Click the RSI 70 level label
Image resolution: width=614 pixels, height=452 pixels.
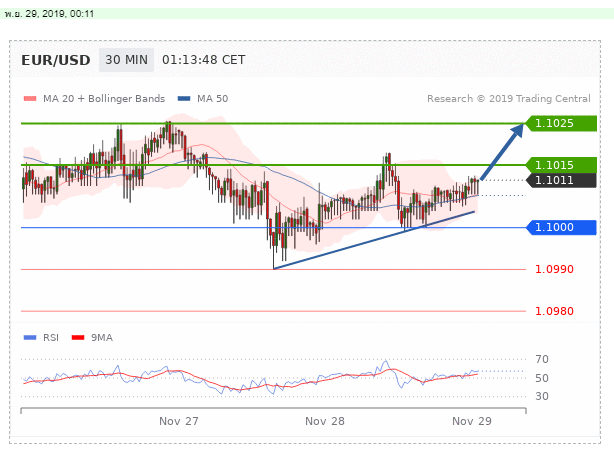pos(542,359)
